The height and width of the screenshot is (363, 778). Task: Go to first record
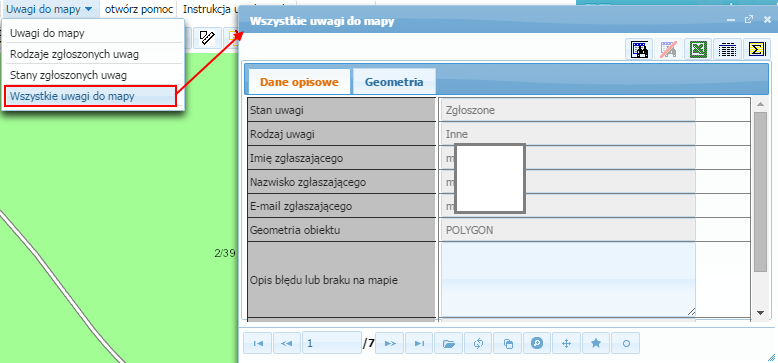258,343
